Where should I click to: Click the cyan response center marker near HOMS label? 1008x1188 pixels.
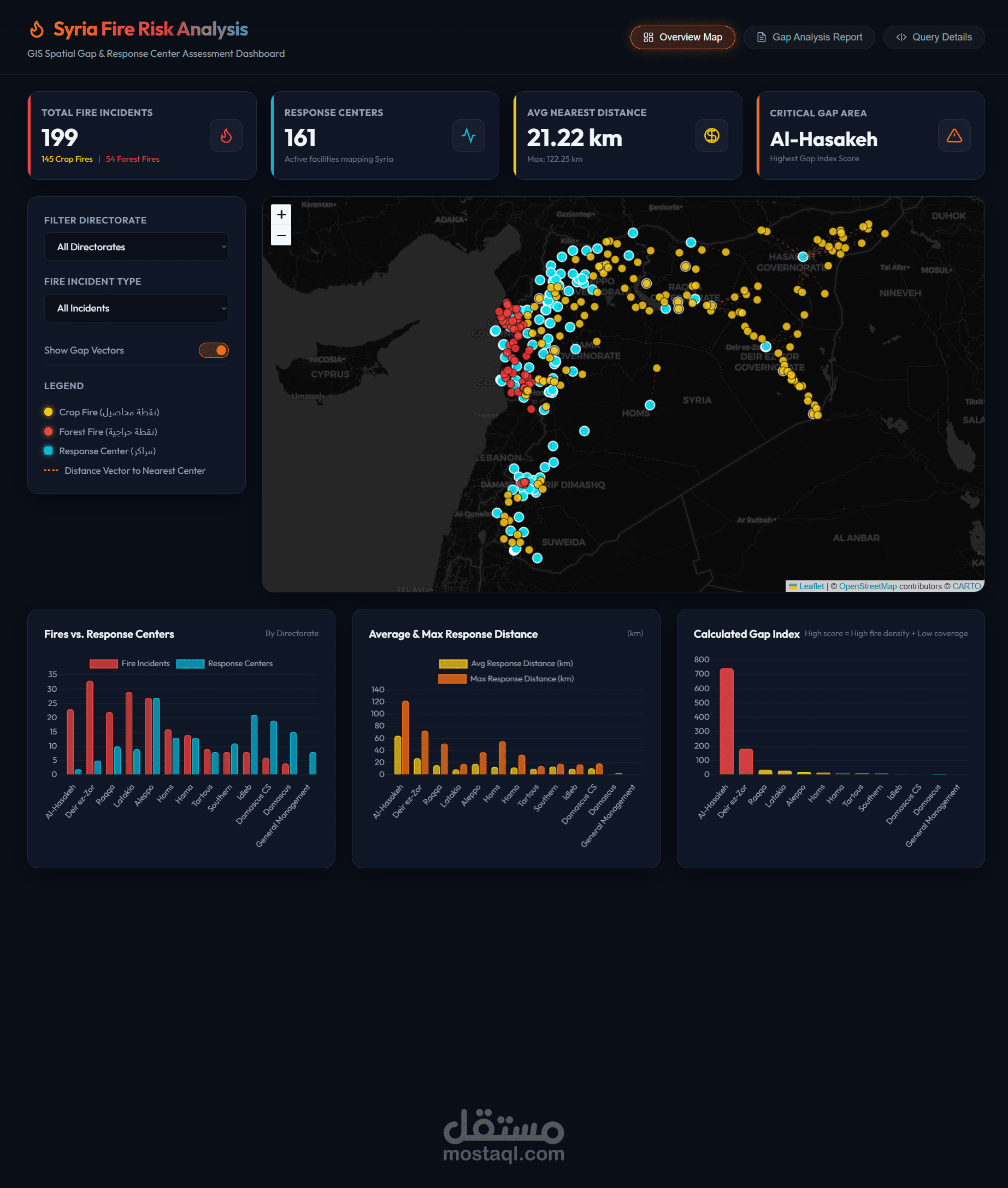(650, 405)
